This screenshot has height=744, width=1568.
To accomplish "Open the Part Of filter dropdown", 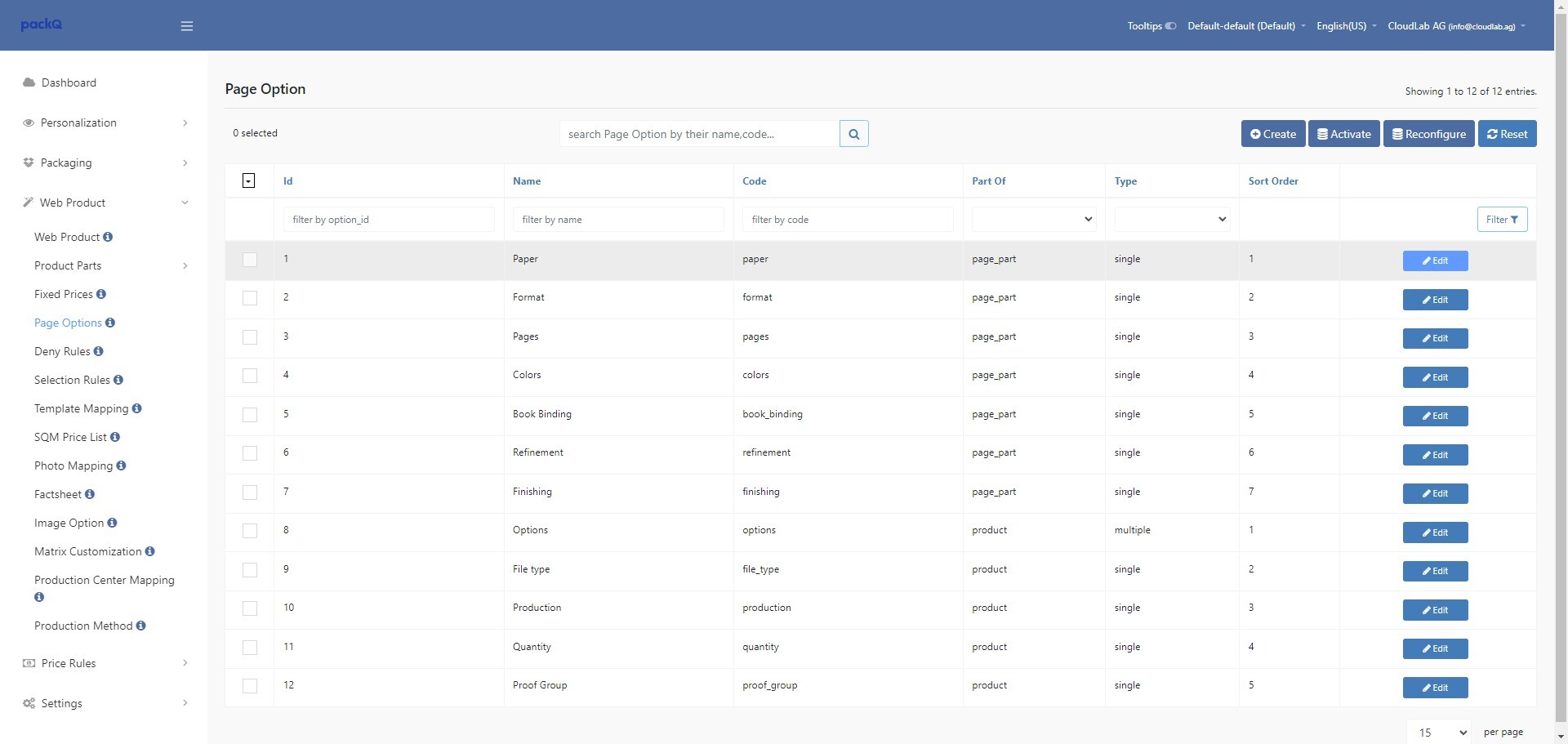I will click(x=1034, y=219).
